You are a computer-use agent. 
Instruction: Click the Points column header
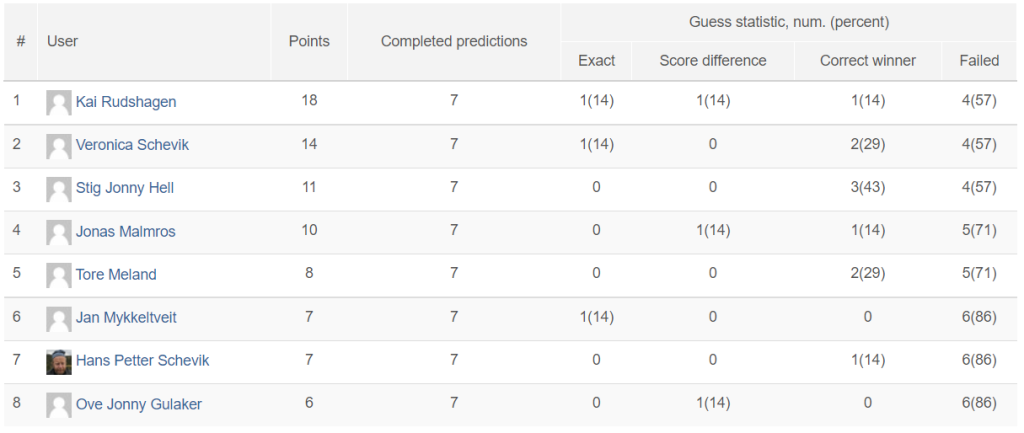click(309, 41)
